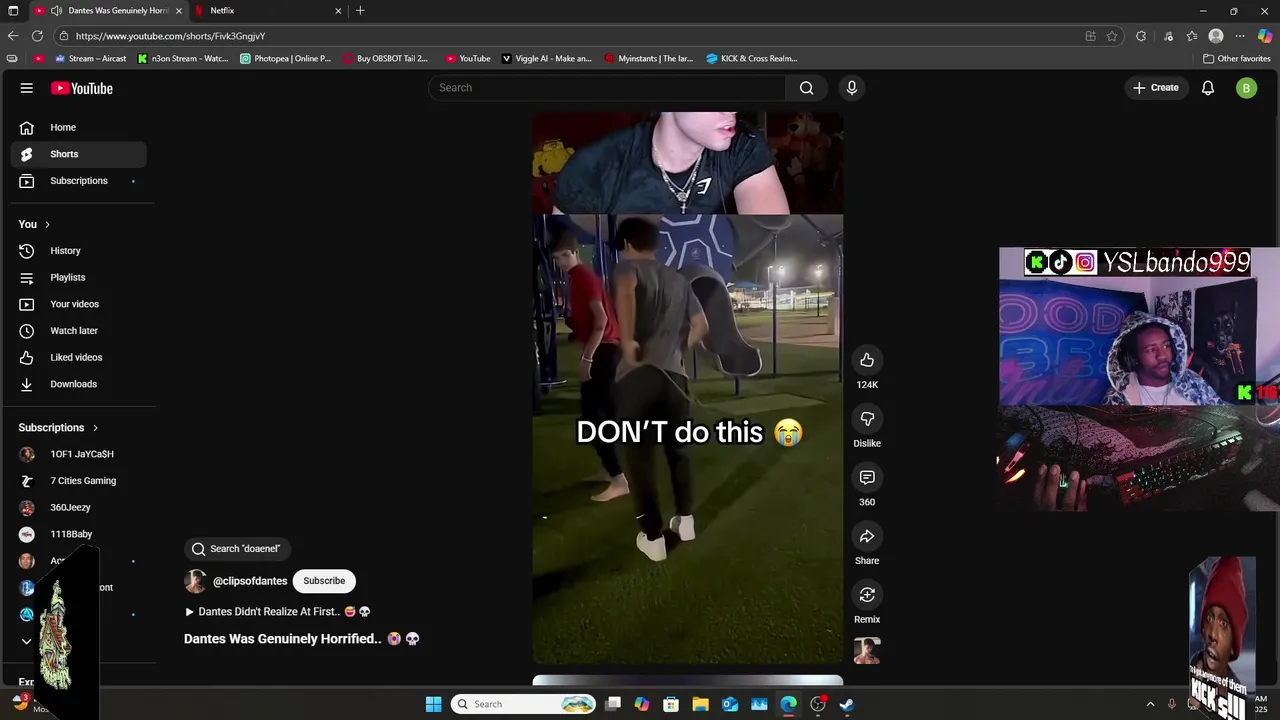Open KICK & Cross Realm bookmark
Screen dimensions: 1280x720
pos(752,59)
